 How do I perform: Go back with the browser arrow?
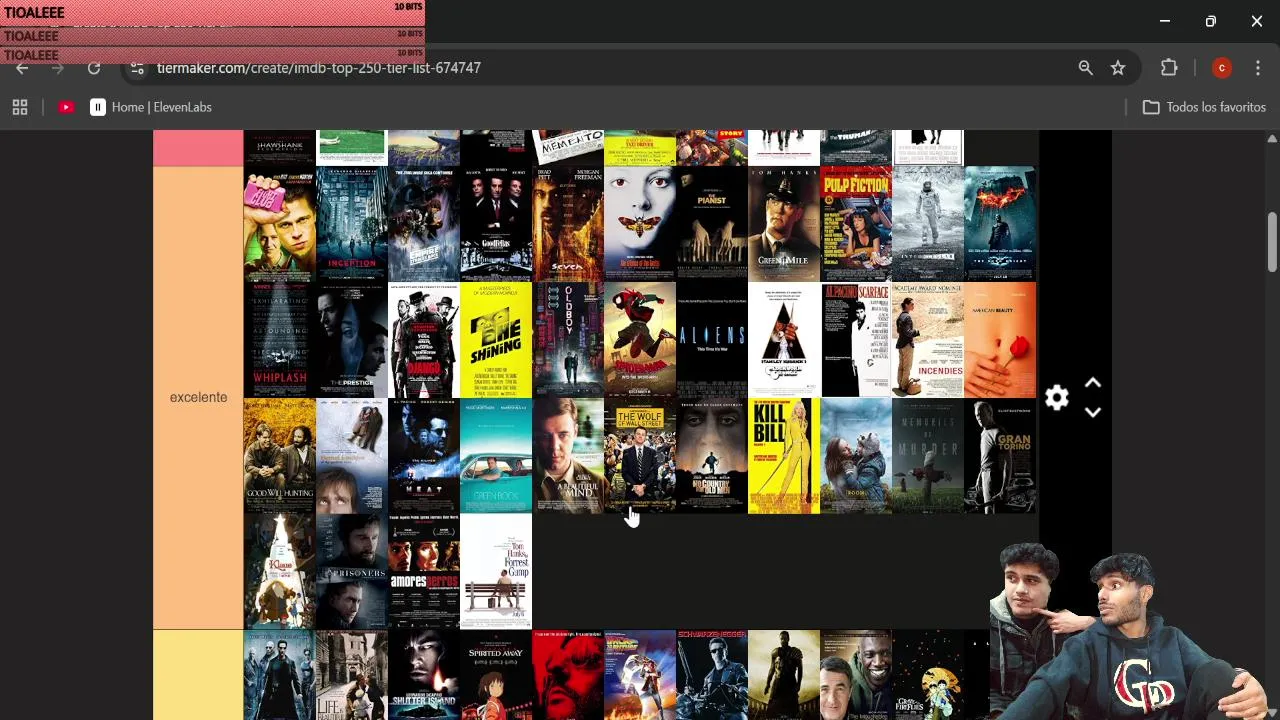click(22, 68)
